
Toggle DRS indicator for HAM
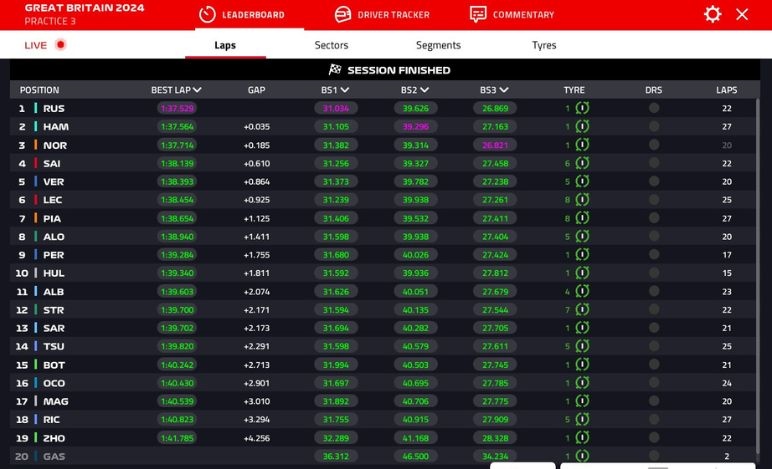[654, 127]
